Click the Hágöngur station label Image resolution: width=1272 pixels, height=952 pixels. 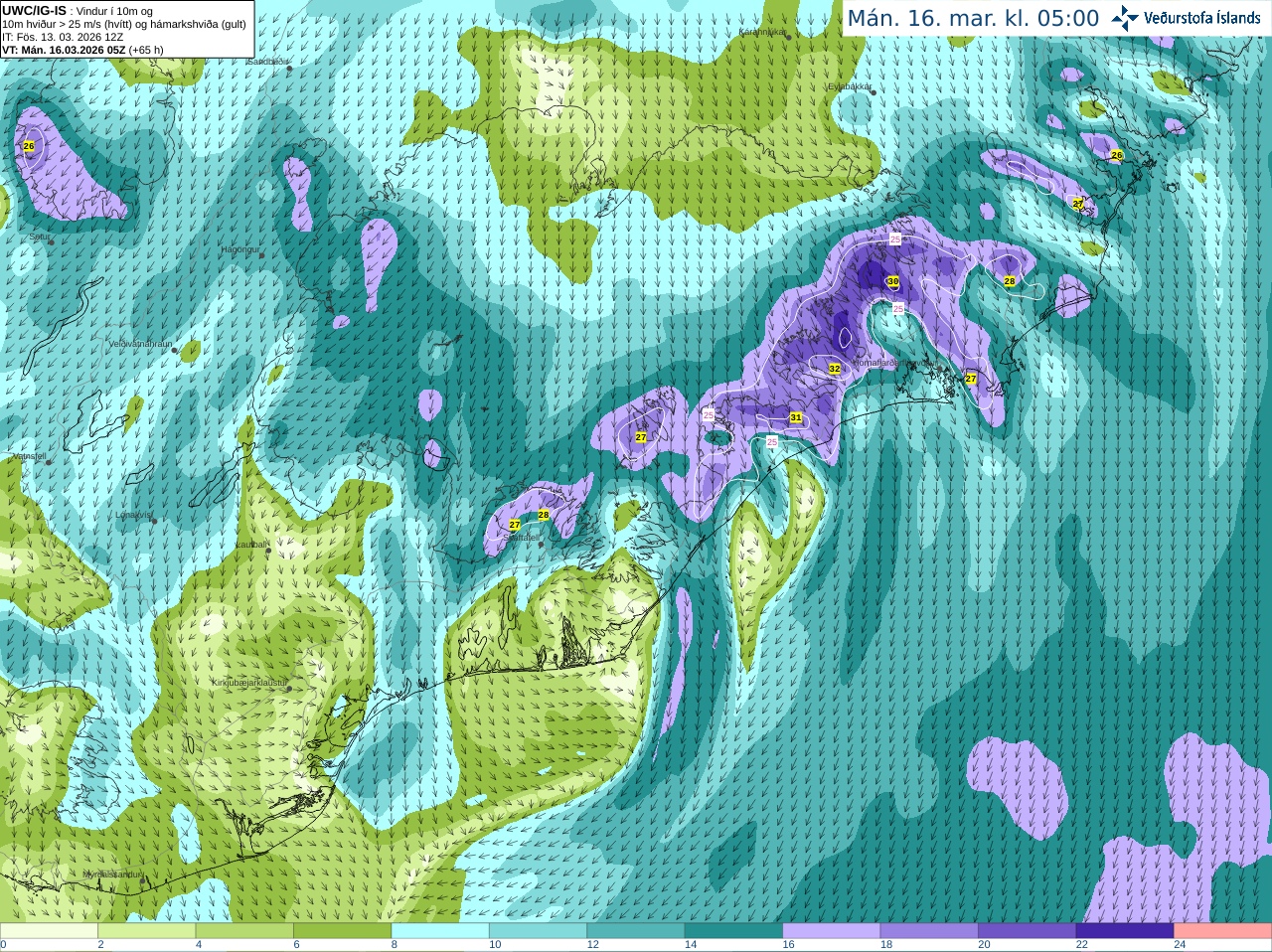pos(239,249)
